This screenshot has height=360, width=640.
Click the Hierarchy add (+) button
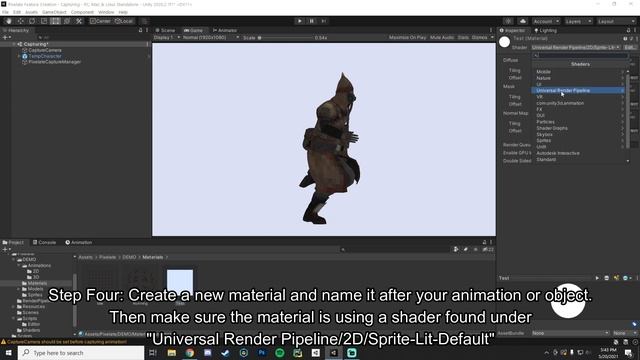tap(7, 37)
